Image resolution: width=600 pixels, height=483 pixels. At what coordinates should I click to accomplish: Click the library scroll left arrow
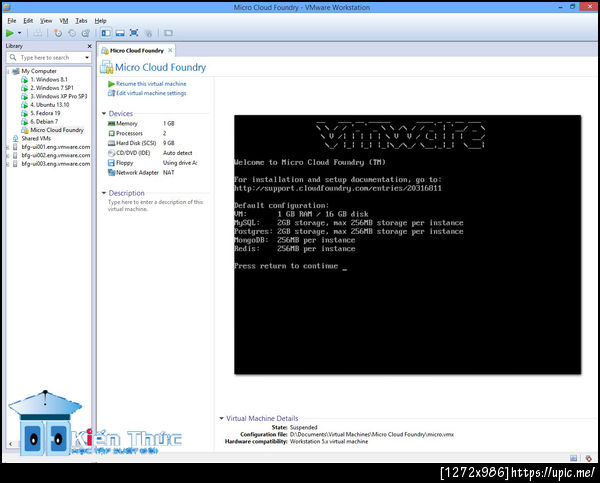click(x=11, y=444)
